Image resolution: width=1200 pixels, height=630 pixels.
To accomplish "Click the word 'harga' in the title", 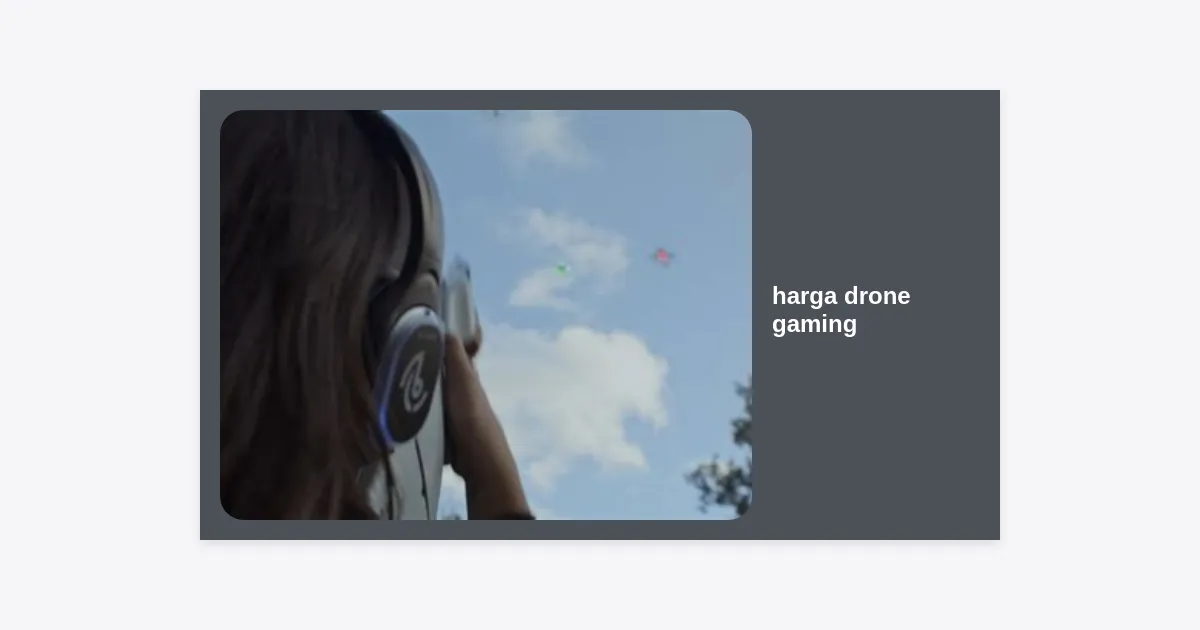I will click(804, 296).
